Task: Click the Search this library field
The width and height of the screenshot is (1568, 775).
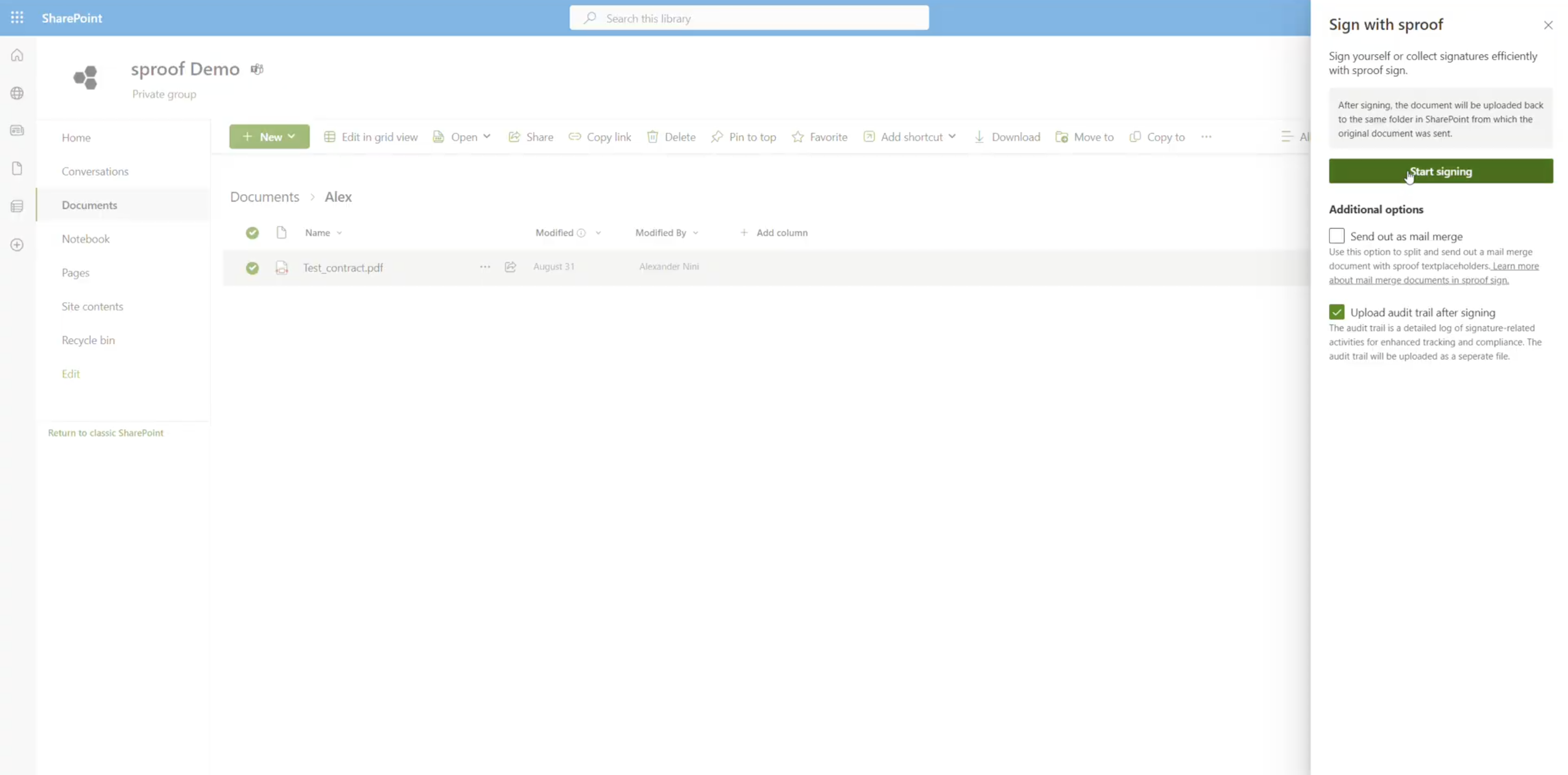Action: (x=749, y=18)
